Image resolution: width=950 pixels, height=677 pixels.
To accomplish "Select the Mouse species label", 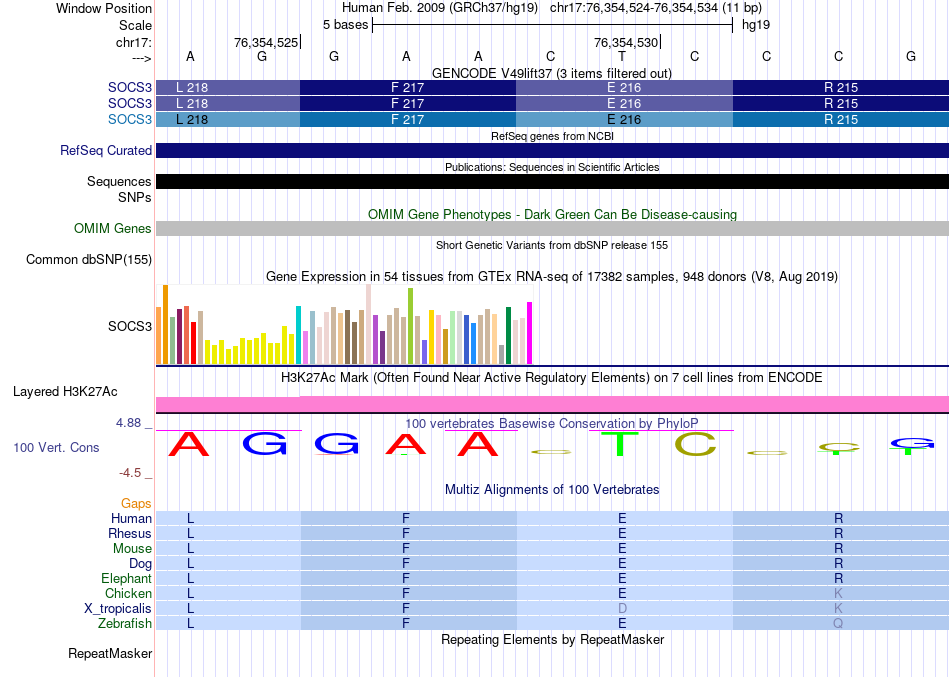I will pyautogui.click(x=132, y=549).
